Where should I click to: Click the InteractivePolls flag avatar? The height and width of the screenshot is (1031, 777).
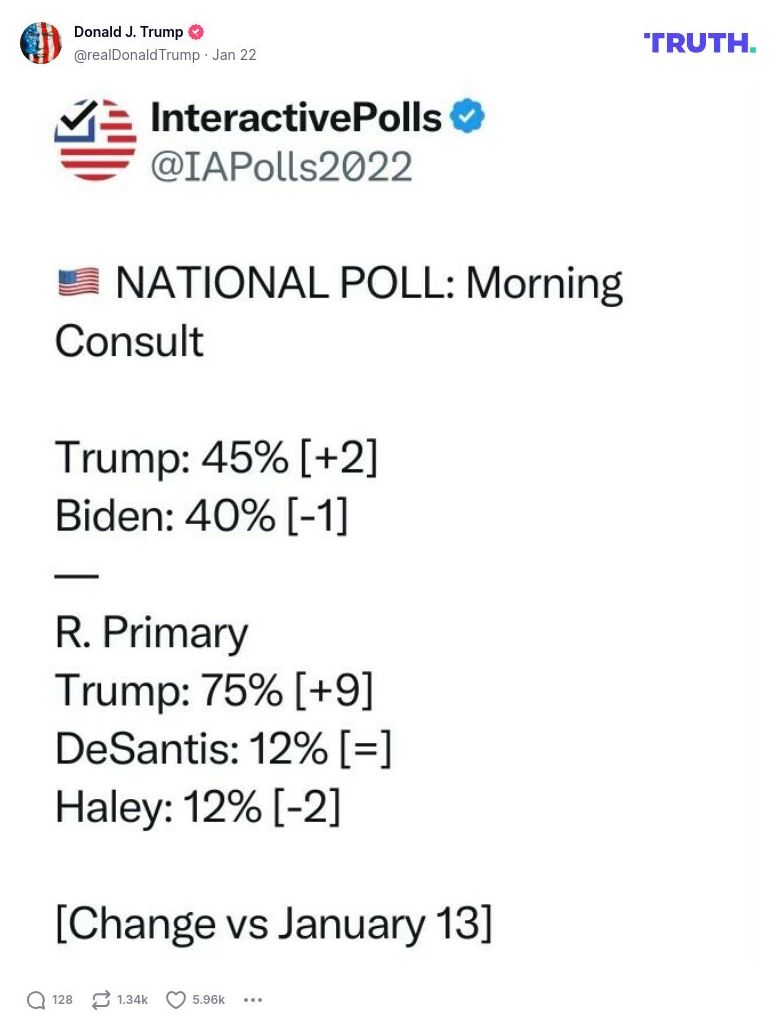(x=95, y=140)
